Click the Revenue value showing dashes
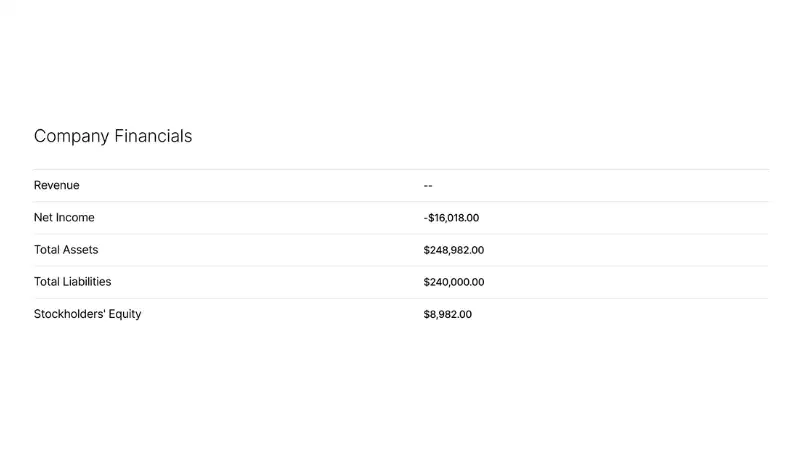The width and height of the screenshot is (800, 450). click(x=428, y=185)
